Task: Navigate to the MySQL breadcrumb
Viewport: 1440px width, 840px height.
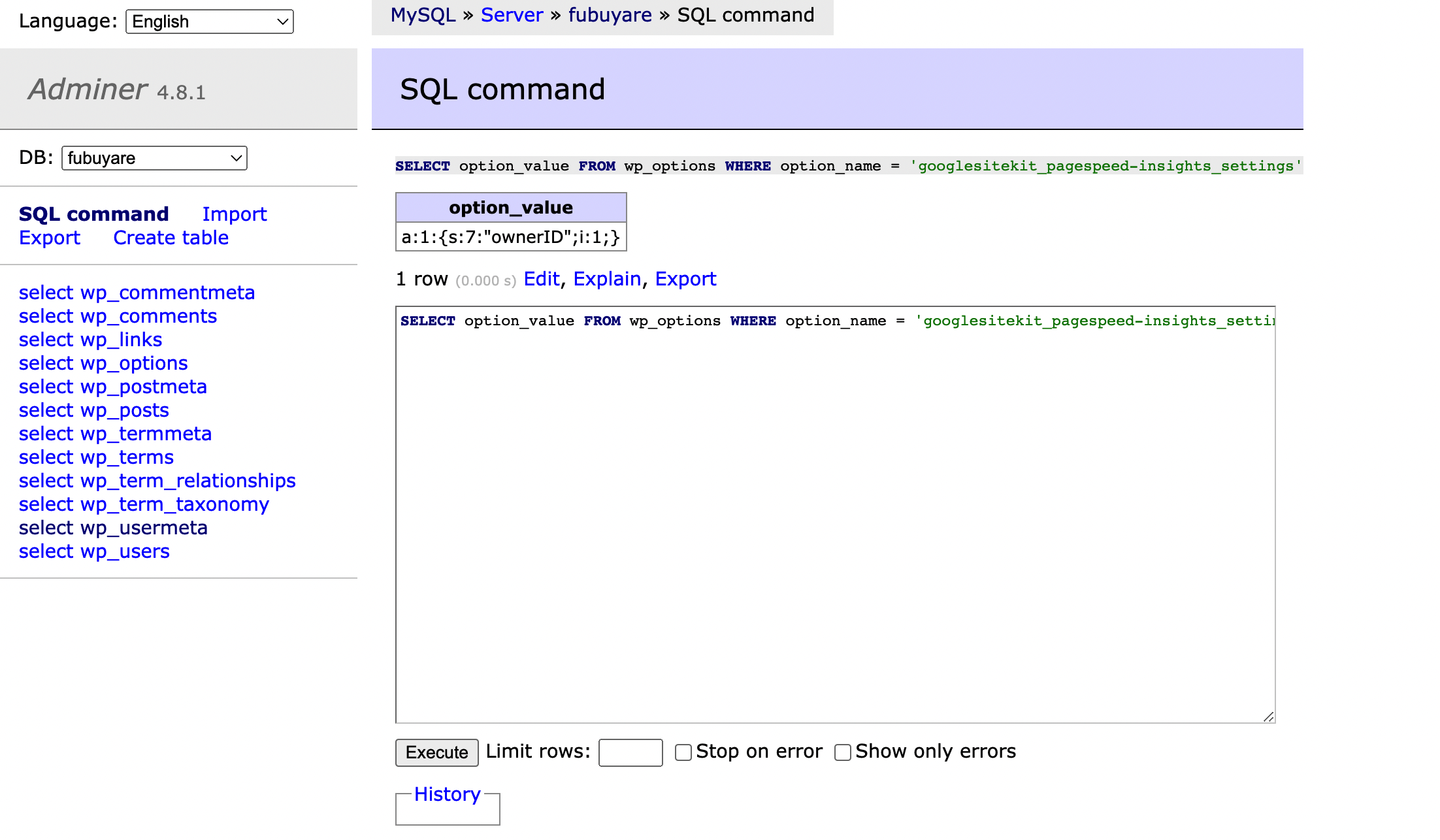Action: coord(423,15)
